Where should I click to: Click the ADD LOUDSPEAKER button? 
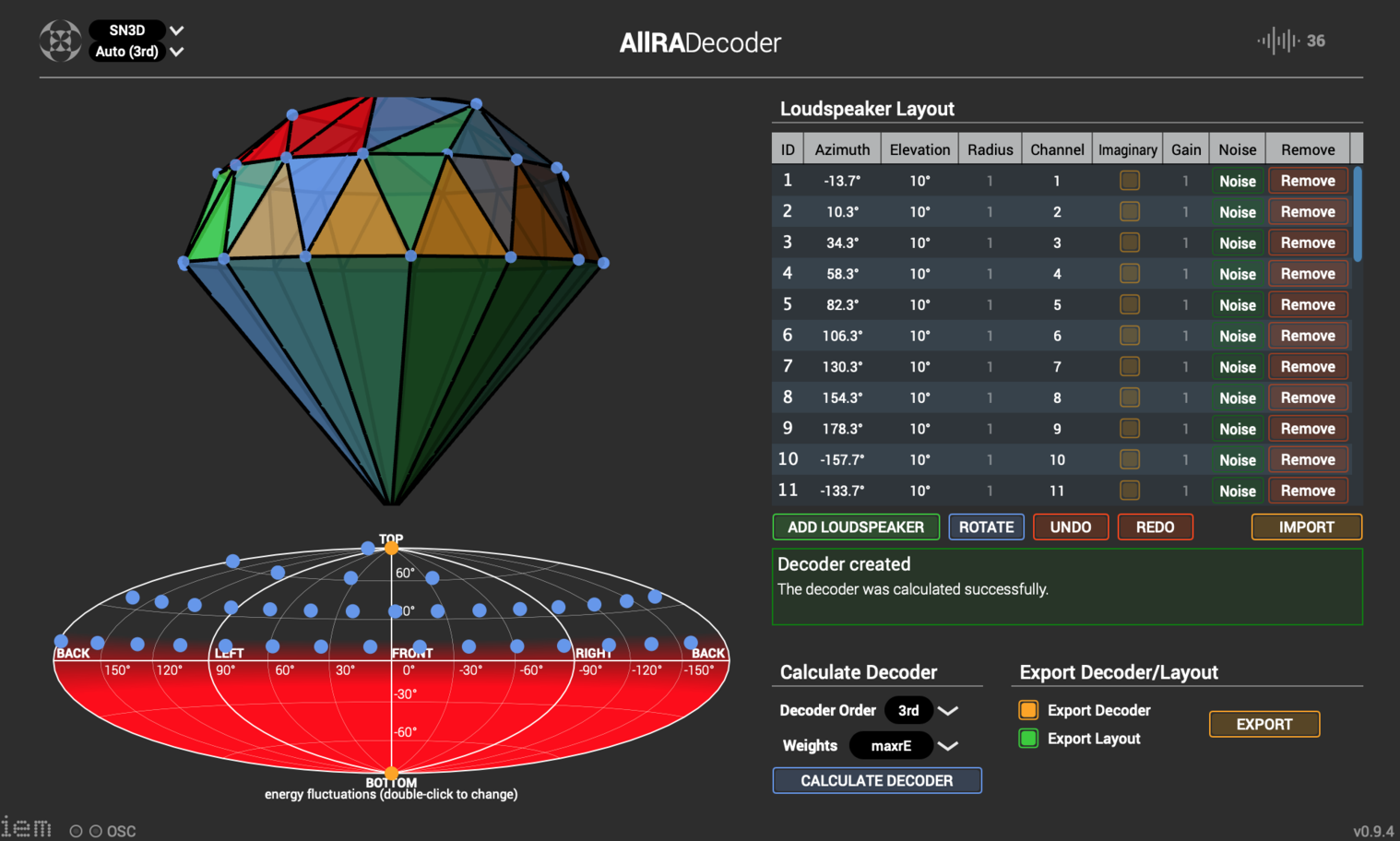pos(855,527)
